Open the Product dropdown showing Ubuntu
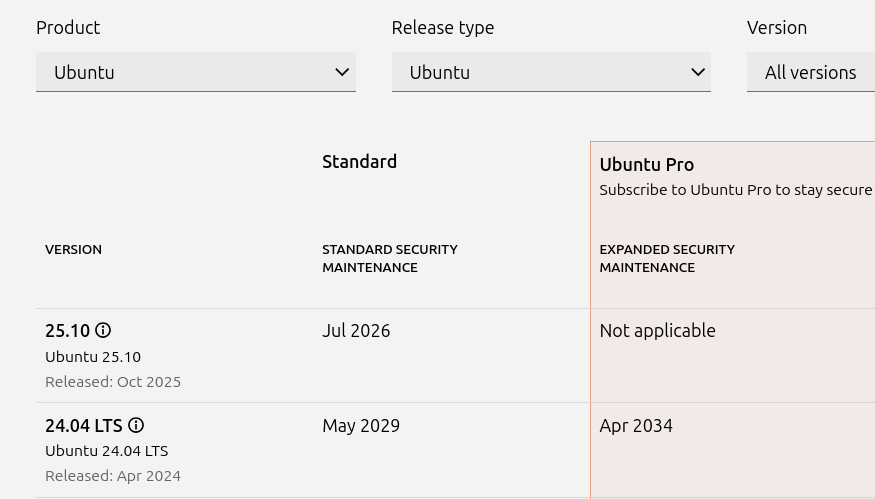The width and height of the screenshot is (875, 499). tap(196, 72)
